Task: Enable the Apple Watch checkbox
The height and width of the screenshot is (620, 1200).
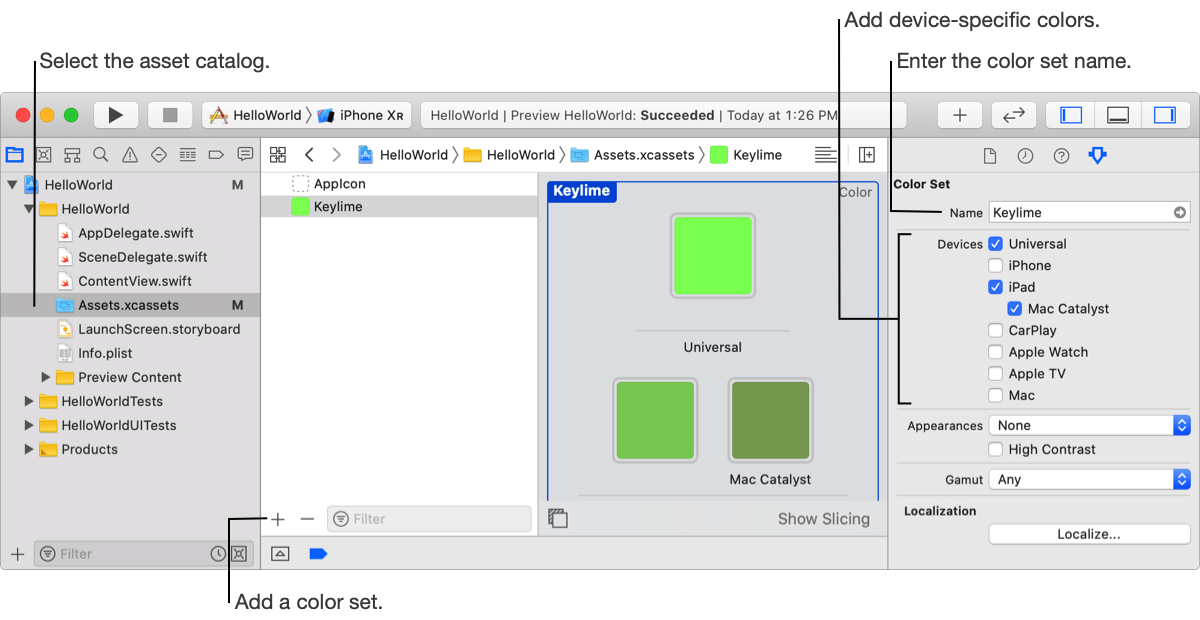Action: click(995, 352)
